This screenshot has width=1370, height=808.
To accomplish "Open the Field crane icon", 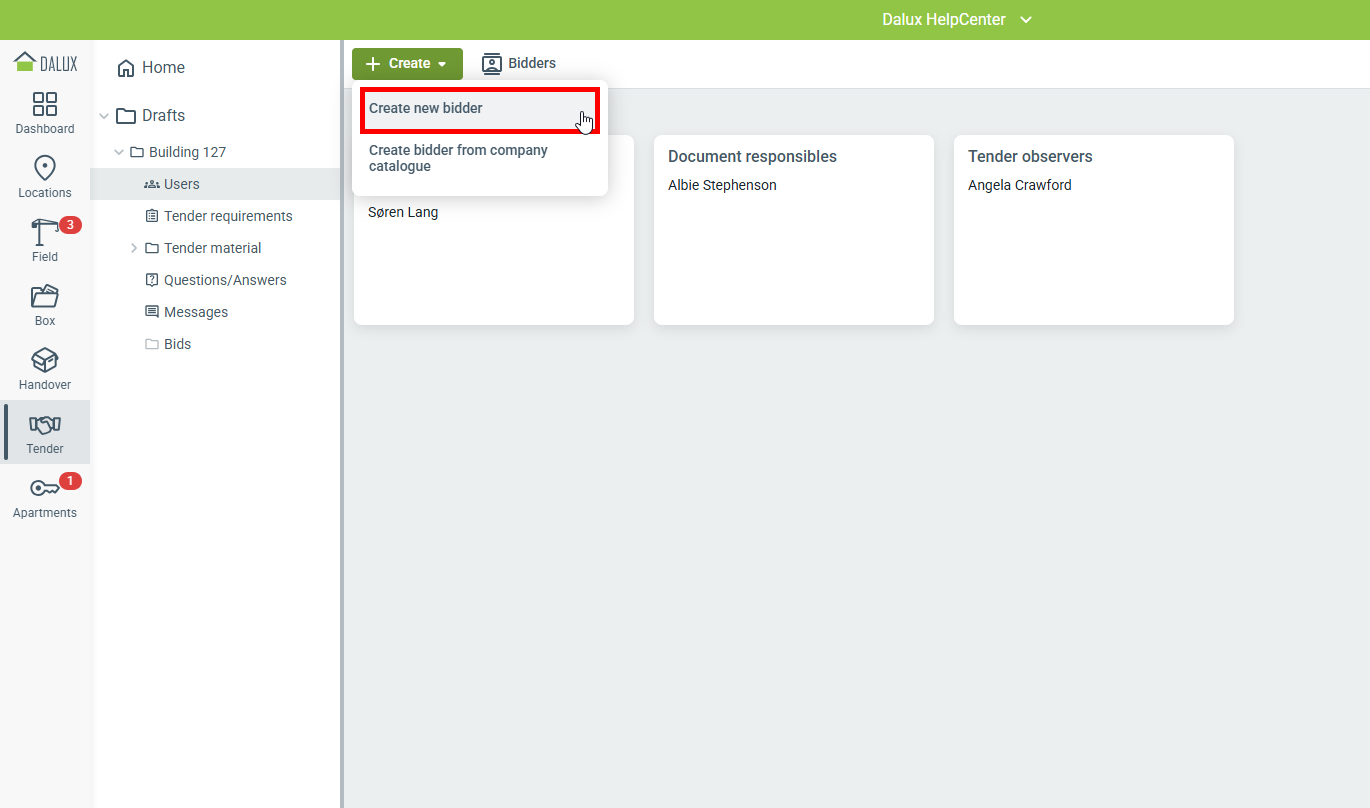I will point(45,232).
